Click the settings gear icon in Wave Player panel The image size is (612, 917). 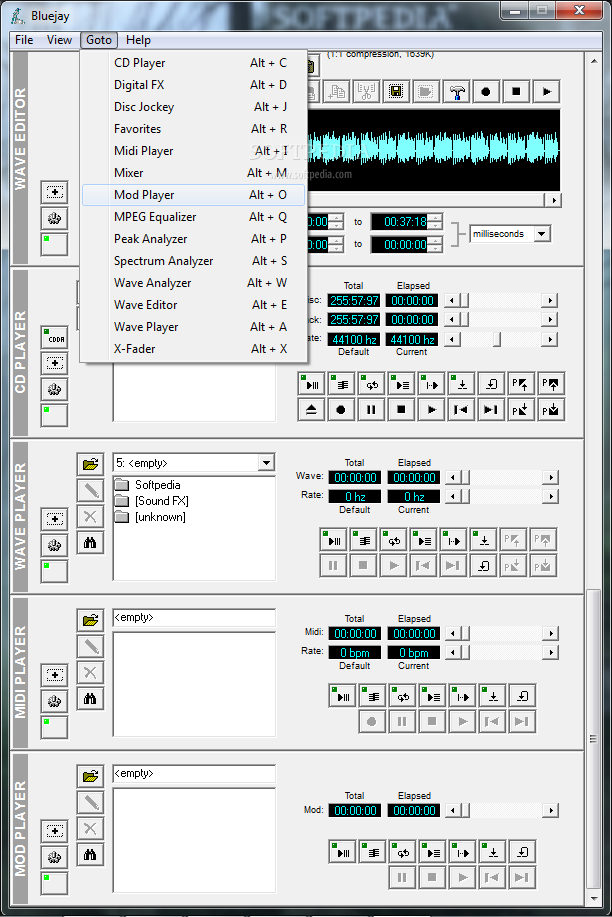(x=54, y=545)
